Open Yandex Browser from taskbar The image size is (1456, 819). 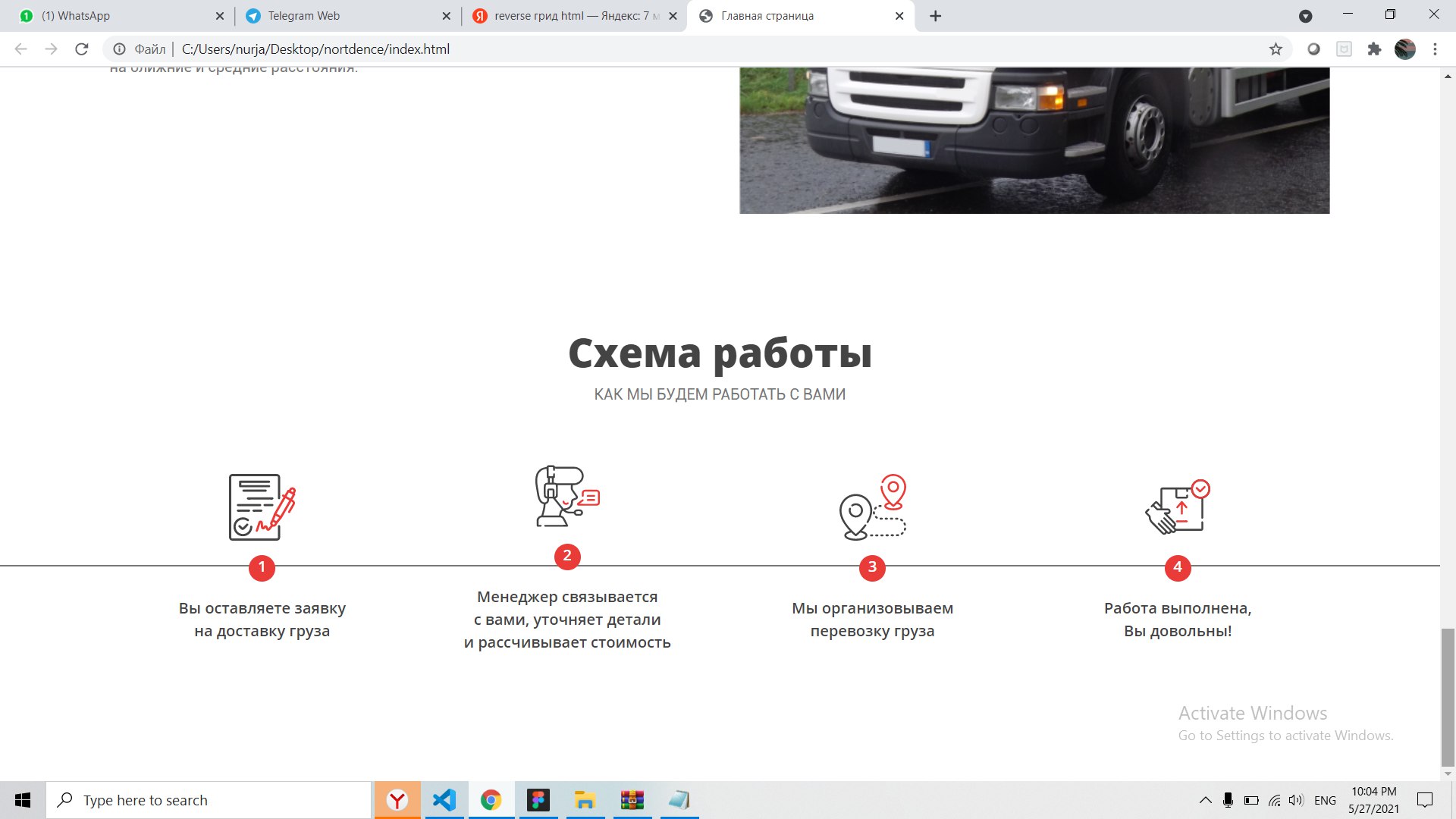tap(397, 800)
